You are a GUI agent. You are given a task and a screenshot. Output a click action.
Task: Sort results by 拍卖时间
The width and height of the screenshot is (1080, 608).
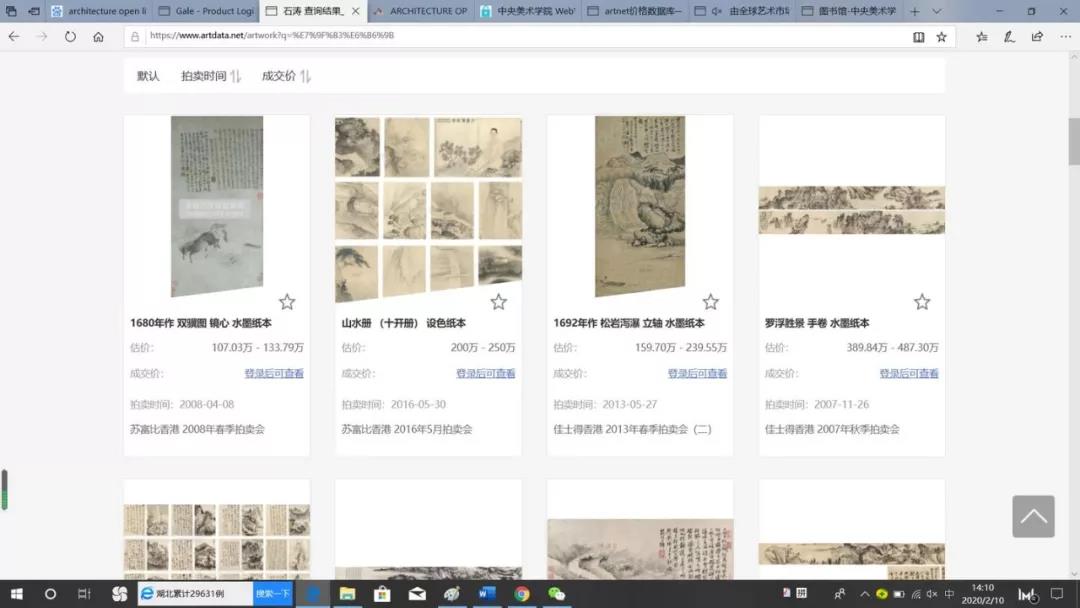pos(210,76)
